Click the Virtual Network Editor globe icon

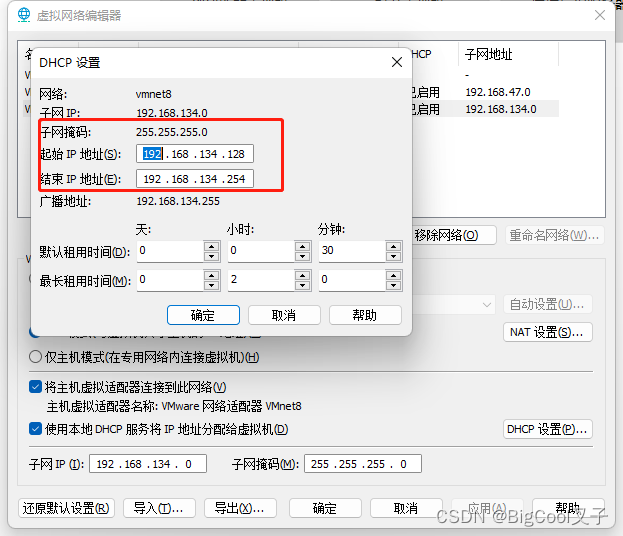(24, 15)
